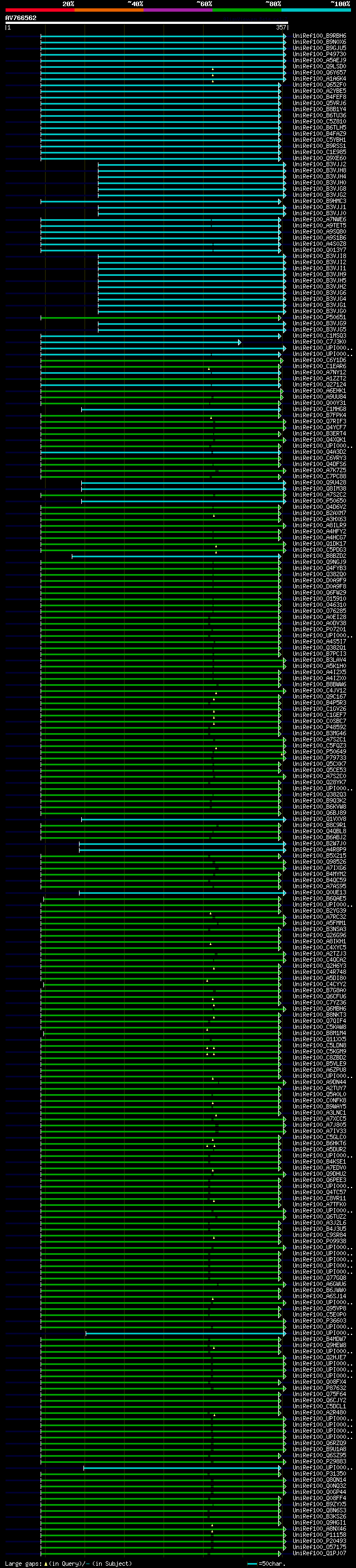
Task: Click UniRef100_A7NY12 label
Action: [x=319, y=372]
